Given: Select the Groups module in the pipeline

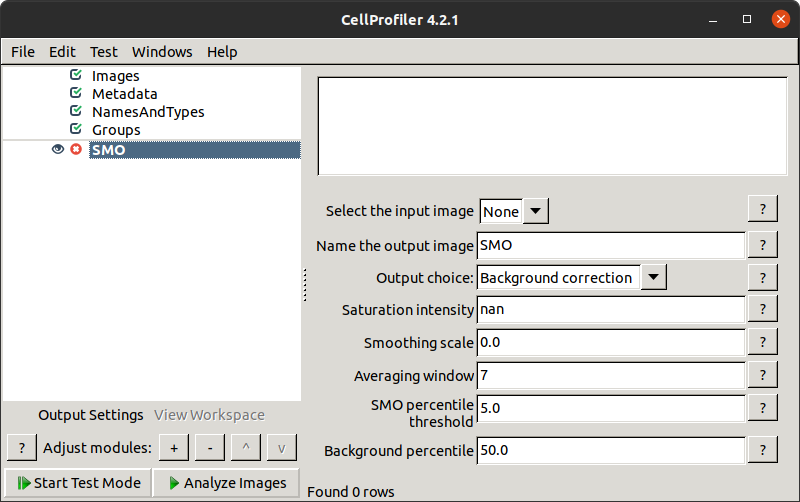Looking at the screenshot, I should (116, 130).
